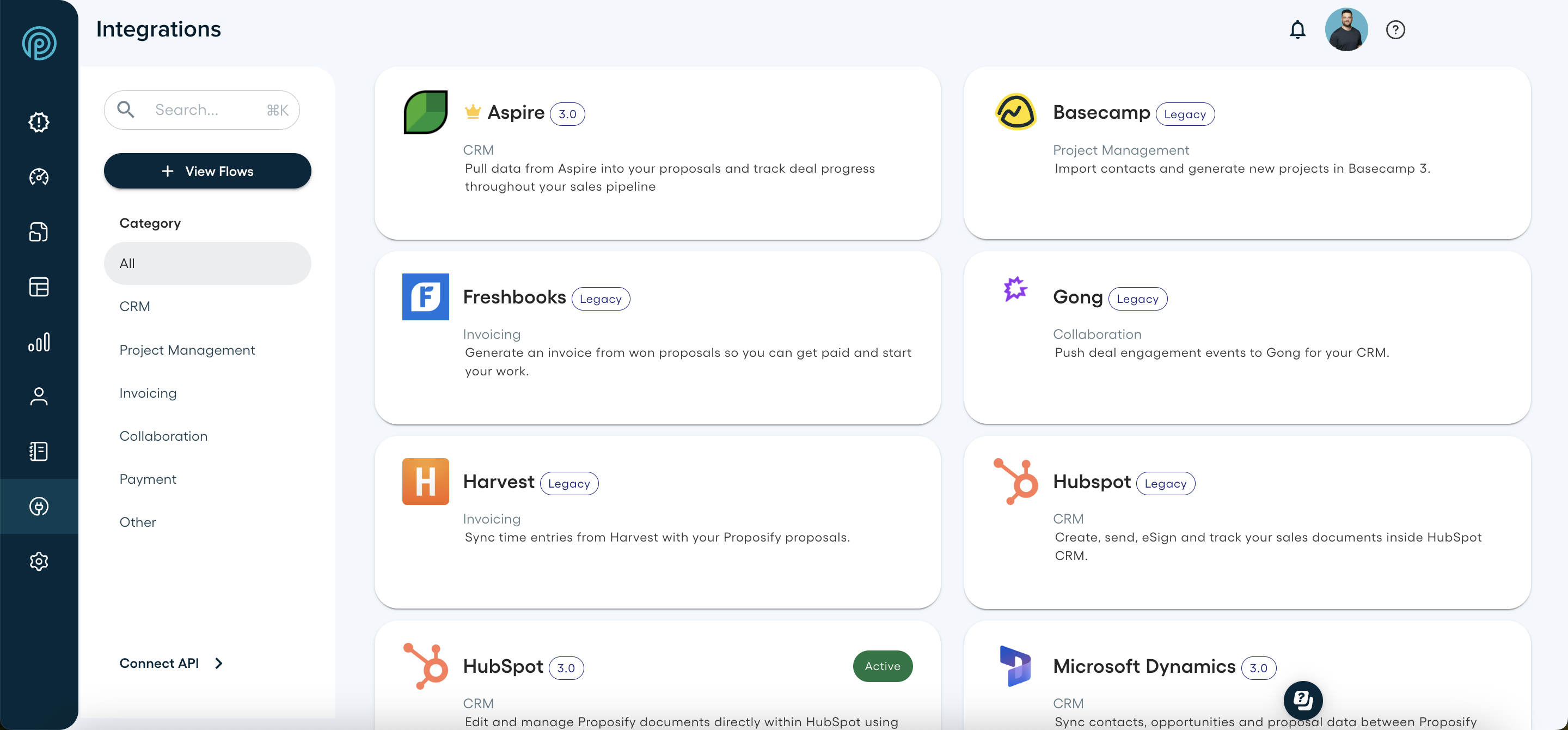The image size is (1568, 730).
Task: Click the 3.0 badge next to HubSpot
Action: point(566,667)
